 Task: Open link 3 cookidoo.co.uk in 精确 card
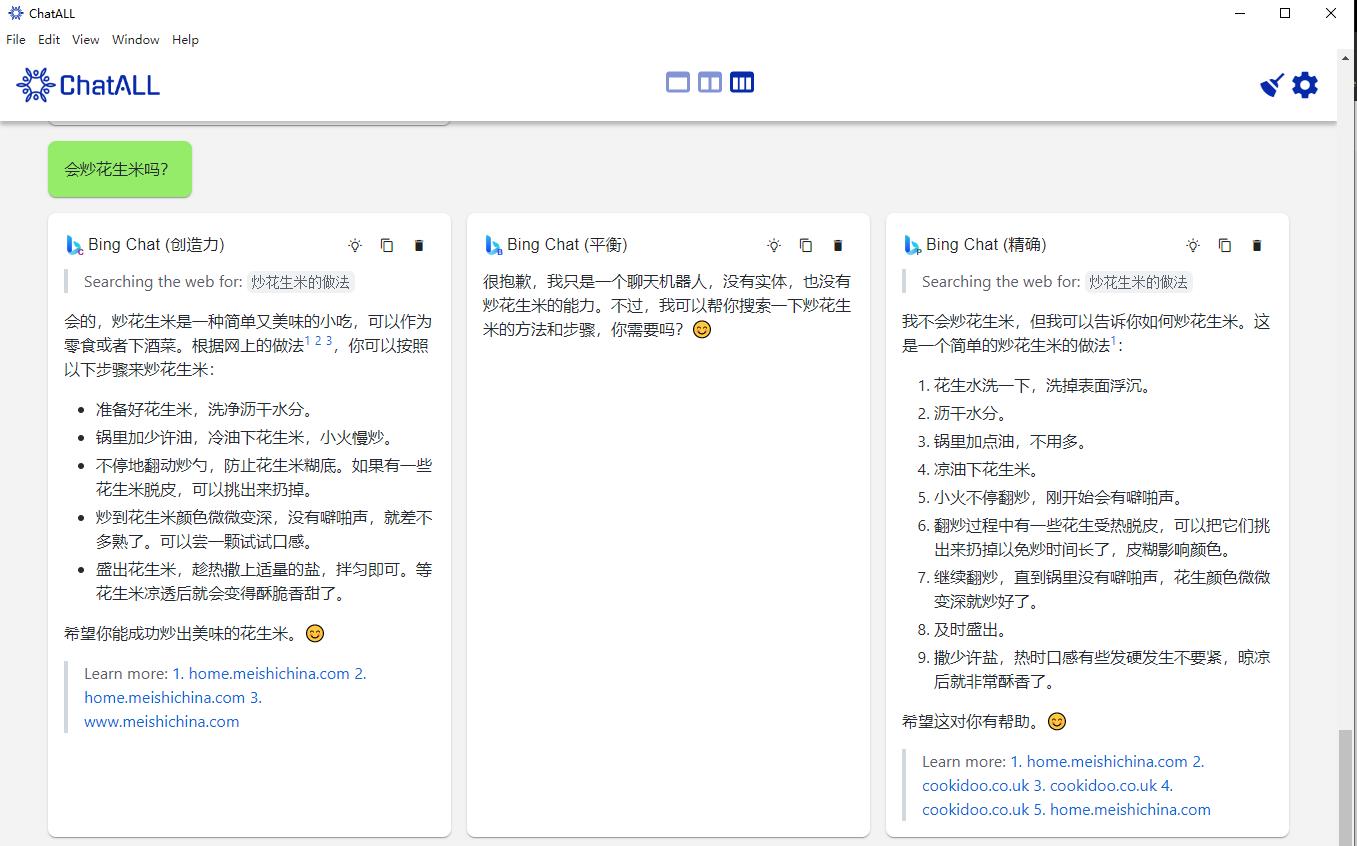(1095, 786)
